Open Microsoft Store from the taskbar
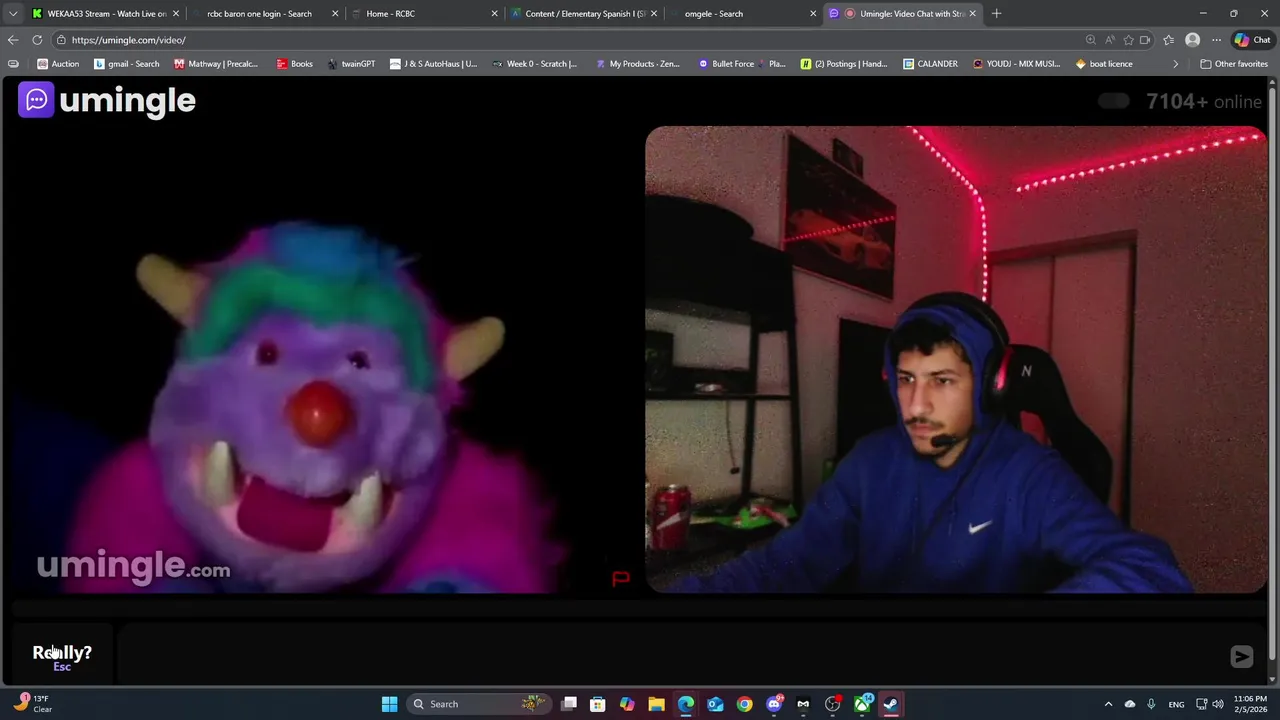 (597, 704)
